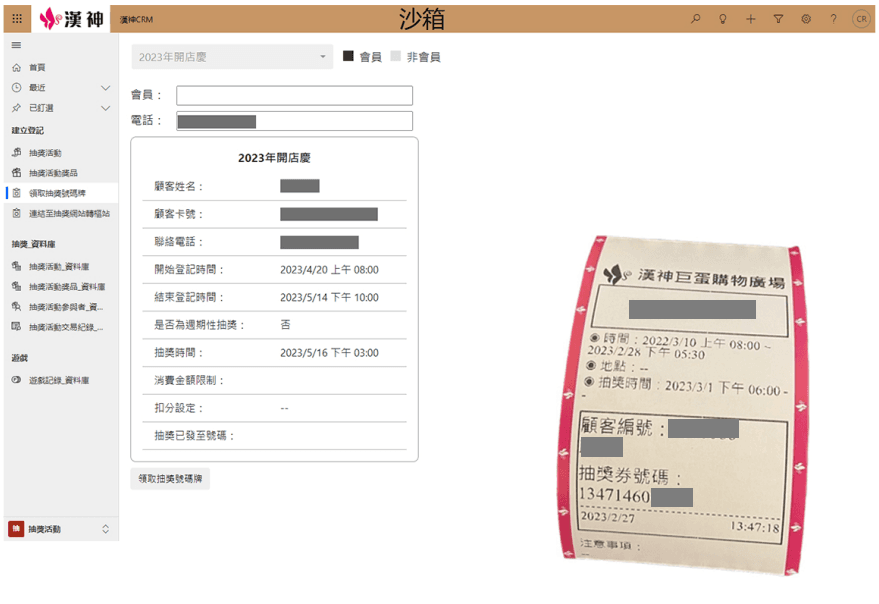
Task: Expand the 已釘選 chevron
Action: point(105,108)
